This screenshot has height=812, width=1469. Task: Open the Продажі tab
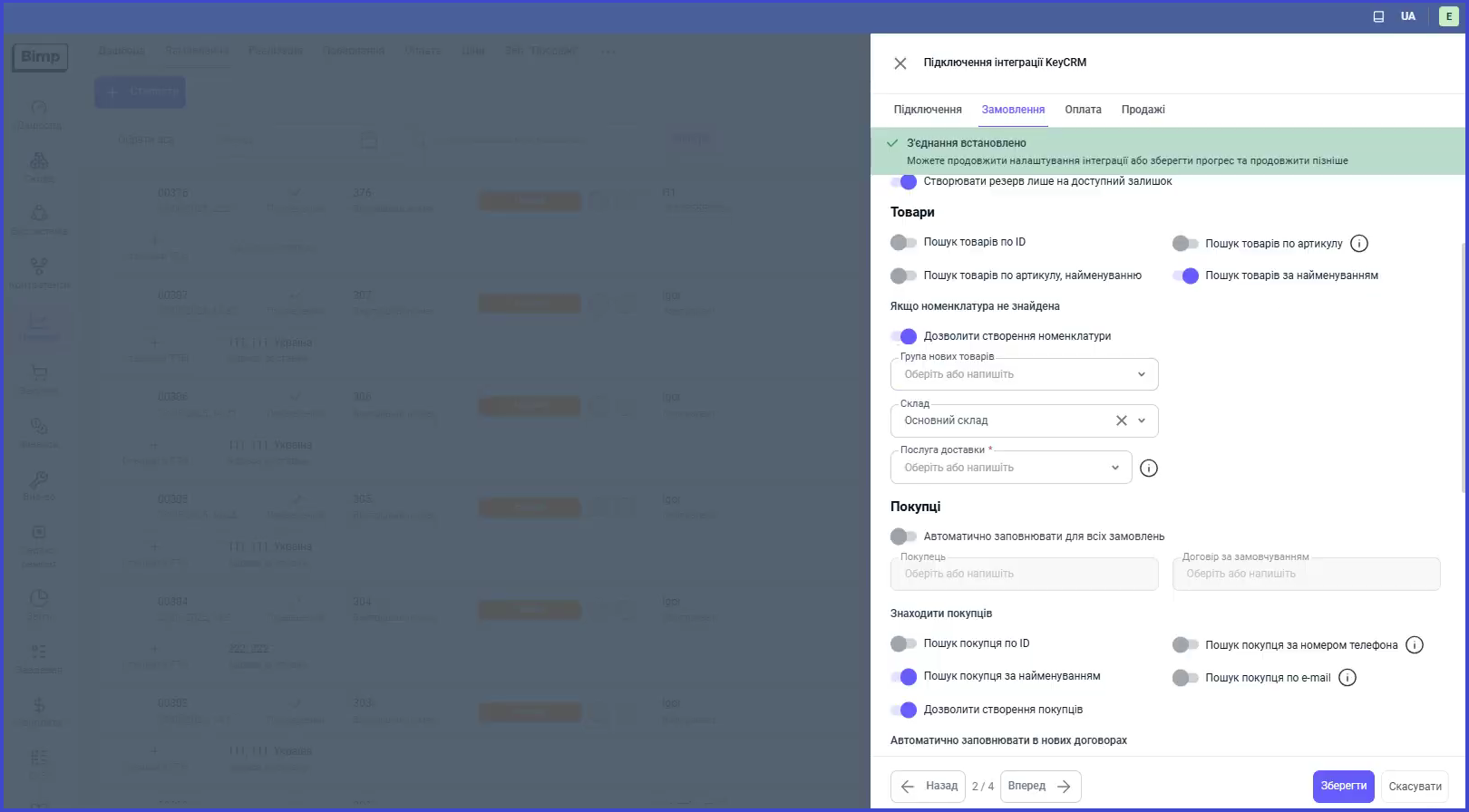(1143, 110)
